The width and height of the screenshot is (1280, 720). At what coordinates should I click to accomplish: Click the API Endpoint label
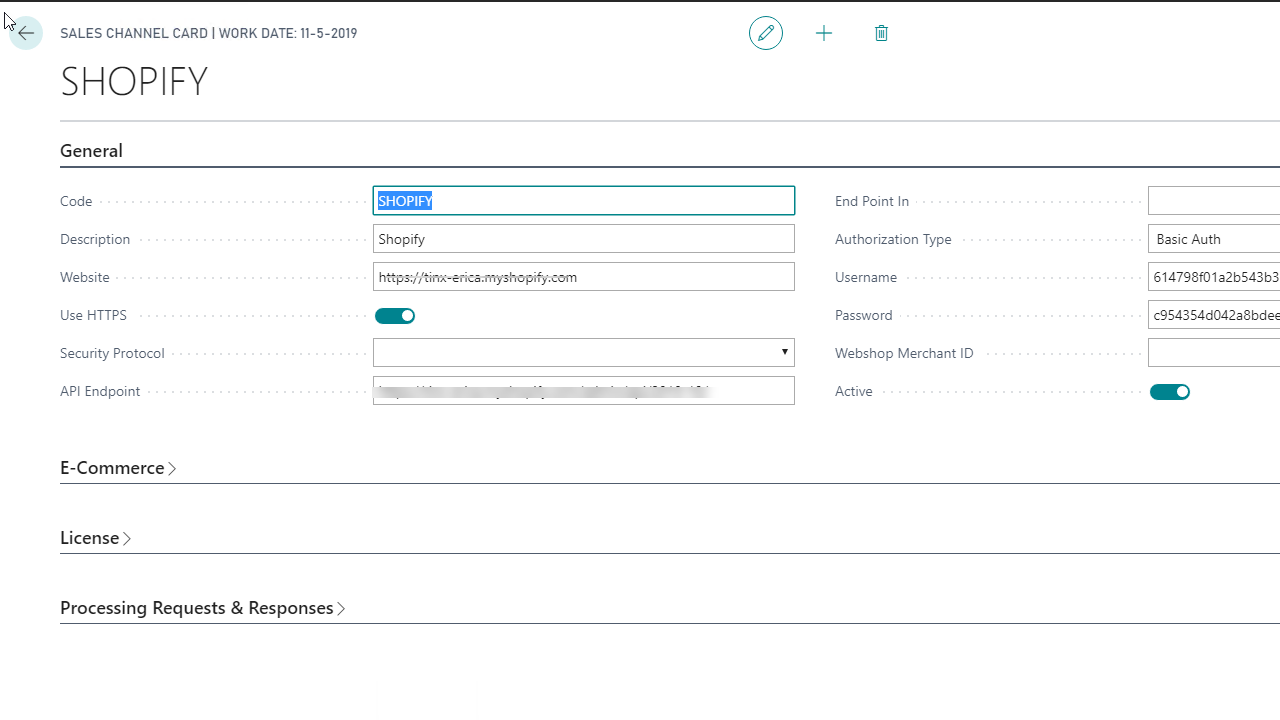pos(100,391)
